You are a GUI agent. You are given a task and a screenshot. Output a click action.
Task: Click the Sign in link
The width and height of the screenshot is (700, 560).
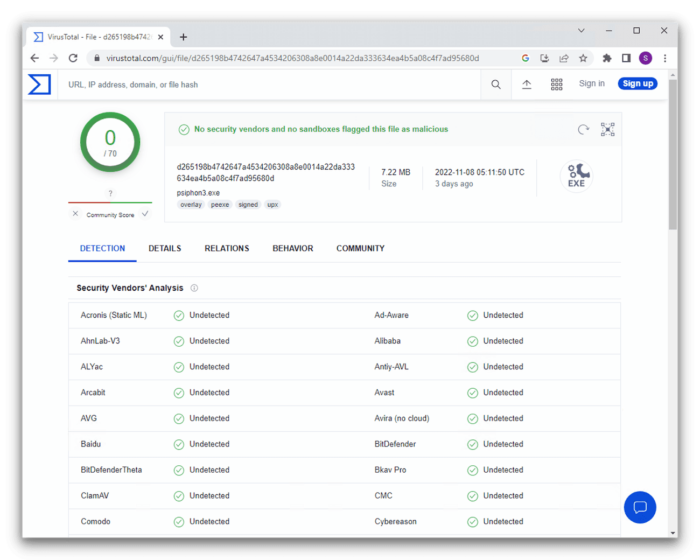[591, 84]
